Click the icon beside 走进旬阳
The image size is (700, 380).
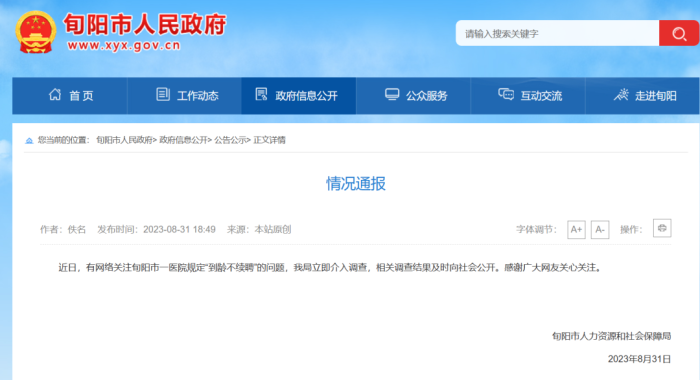click(x=621, y=94)
